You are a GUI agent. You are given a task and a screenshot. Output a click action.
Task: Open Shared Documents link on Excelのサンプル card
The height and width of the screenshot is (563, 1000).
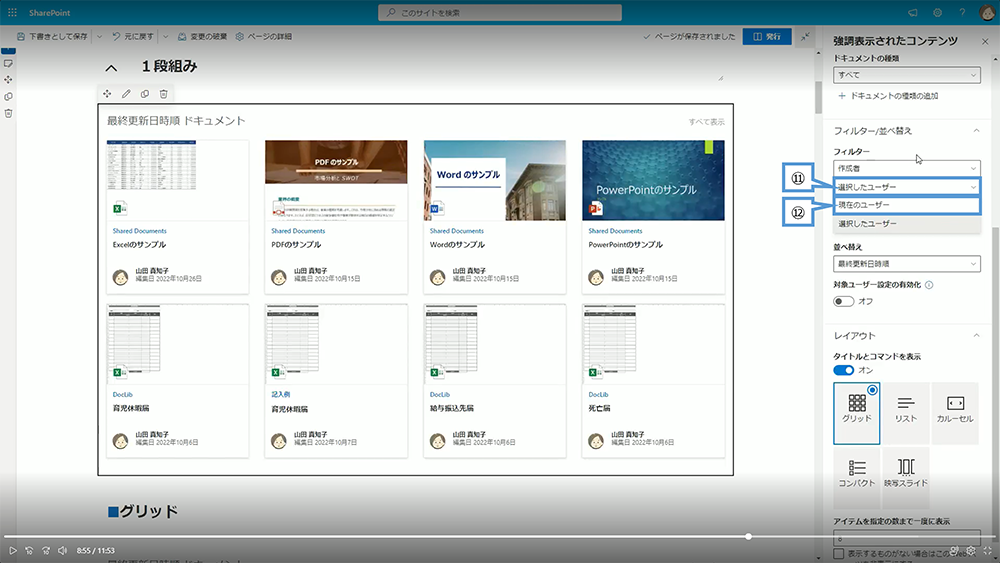(x=140, y=231)
